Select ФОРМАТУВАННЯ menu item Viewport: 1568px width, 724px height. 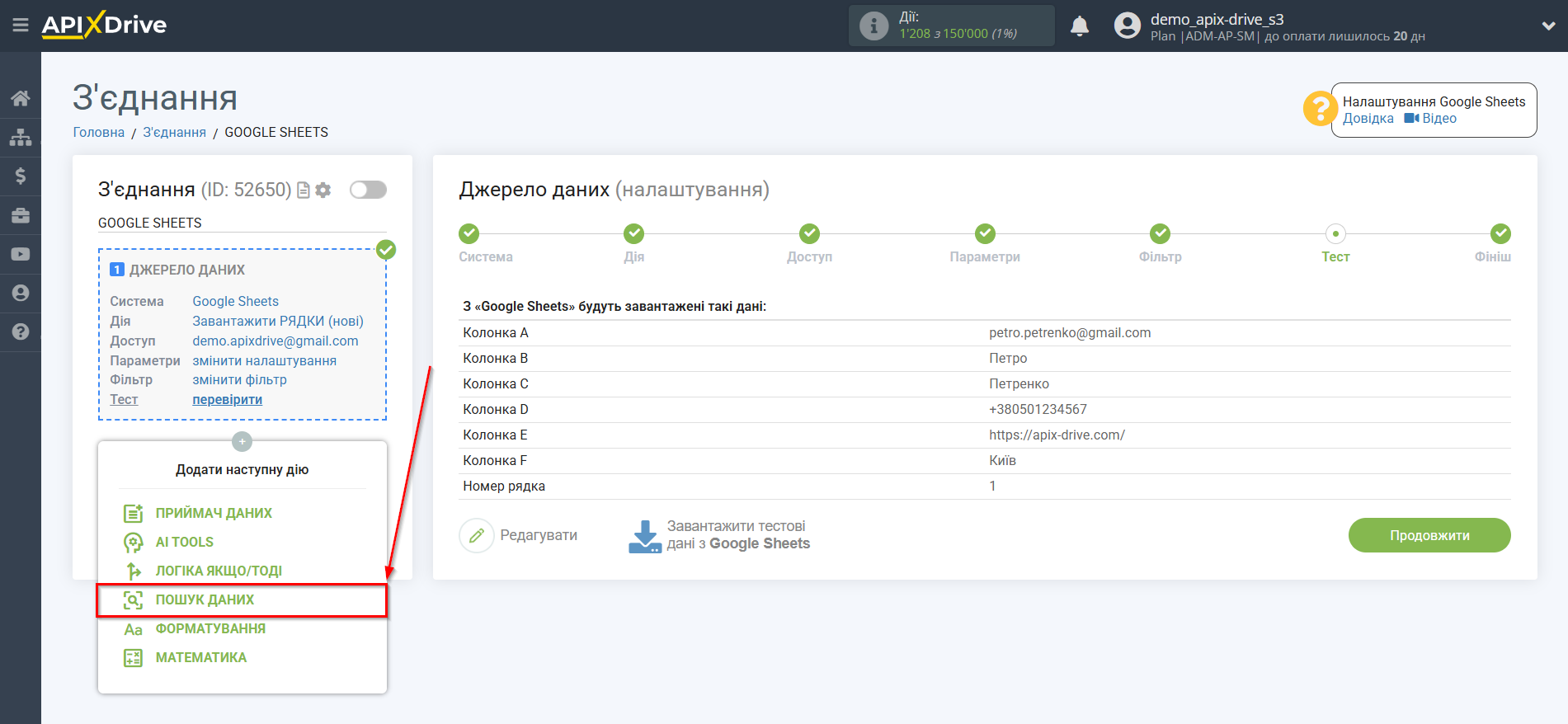tap(210, 628)
